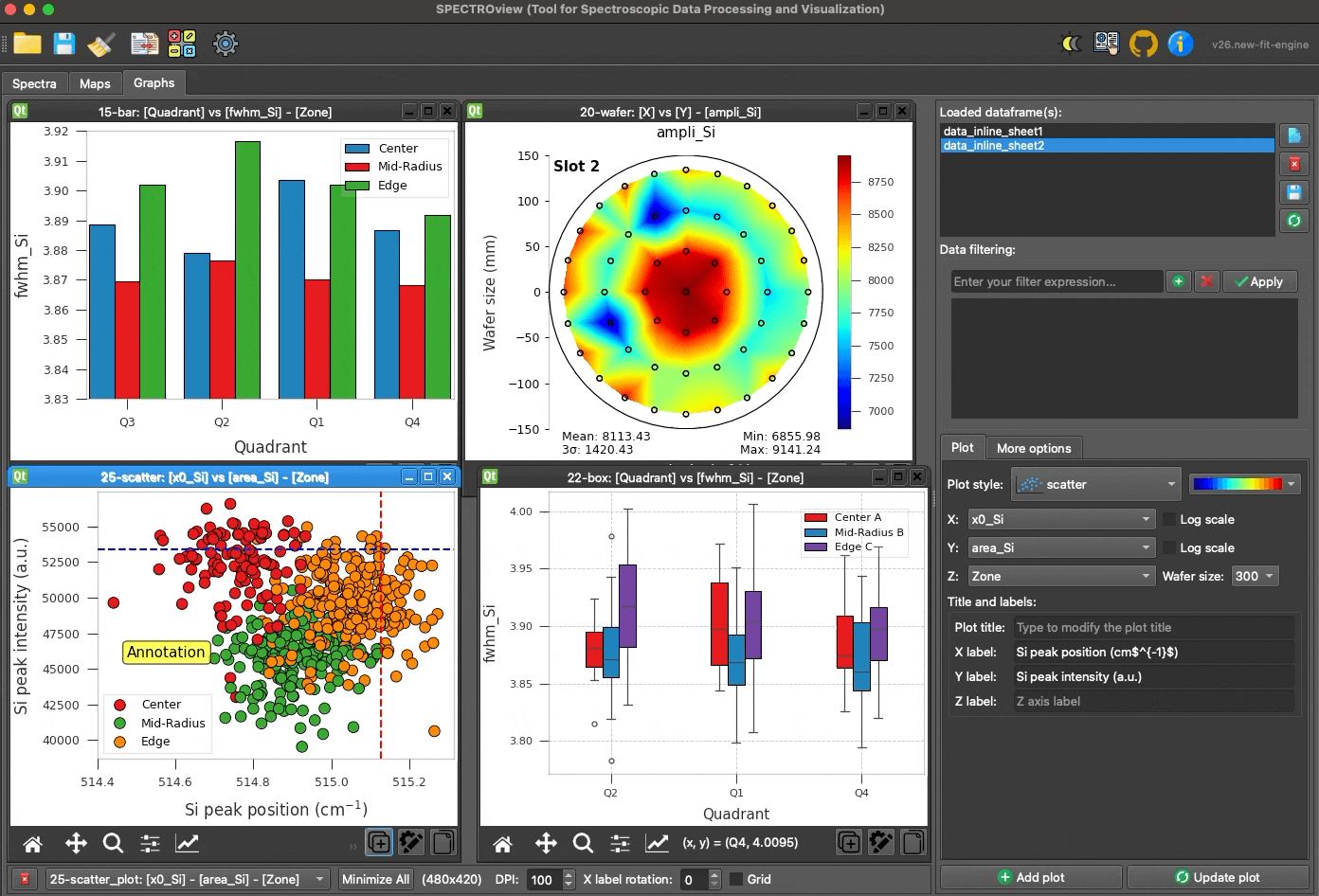This screenshot has width=1319, height=896.
Task: Reset view with Home icon in box plot toolbar
Action: [503, 843]
